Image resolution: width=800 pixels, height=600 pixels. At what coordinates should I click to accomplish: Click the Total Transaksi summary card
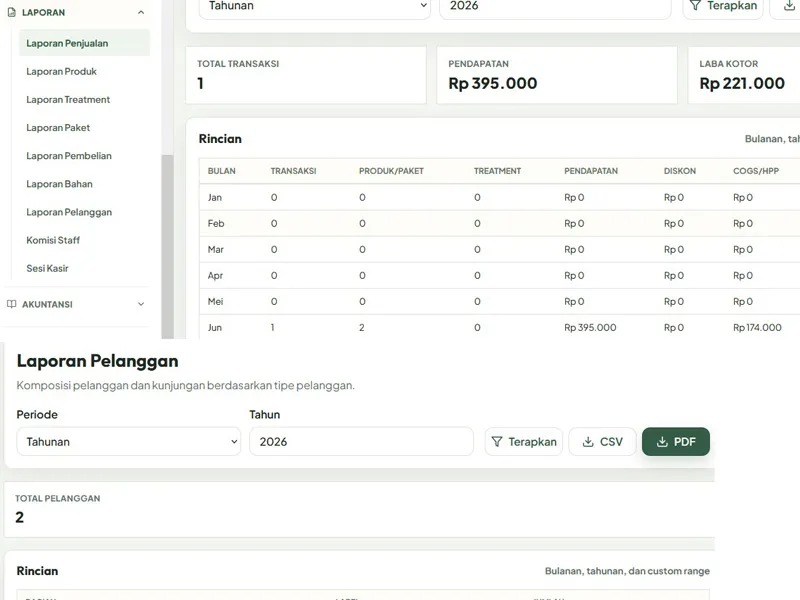(306, 76)
